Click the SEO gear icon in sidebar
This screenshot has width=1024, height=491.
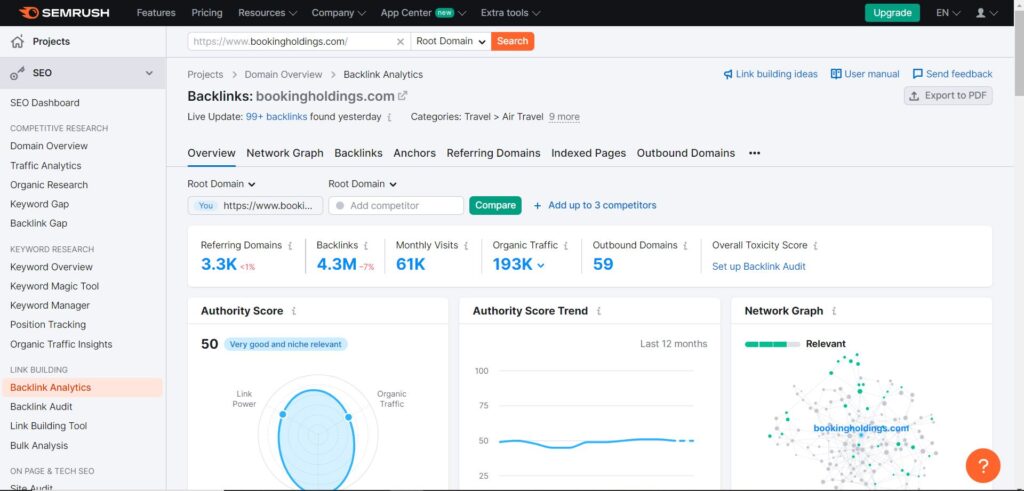pos(18,73)
